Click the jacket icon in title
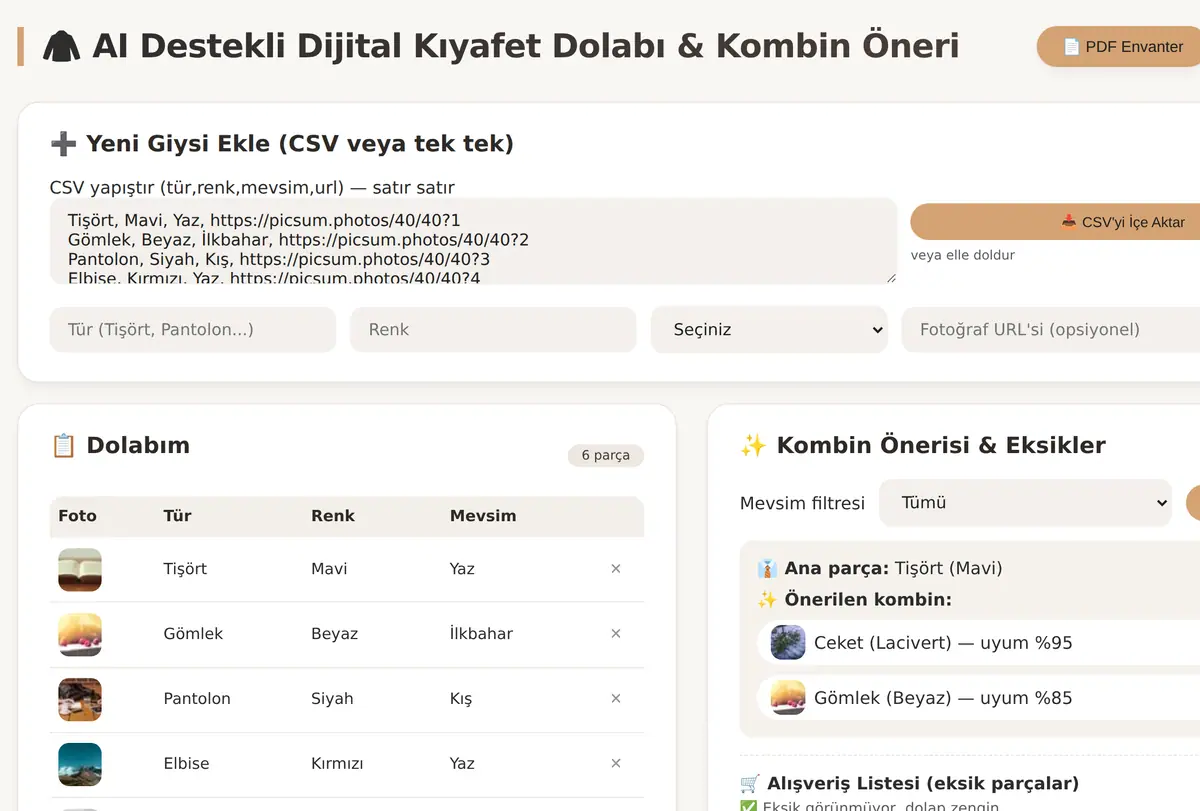The image size is (1200, 811). pos(62,47)
